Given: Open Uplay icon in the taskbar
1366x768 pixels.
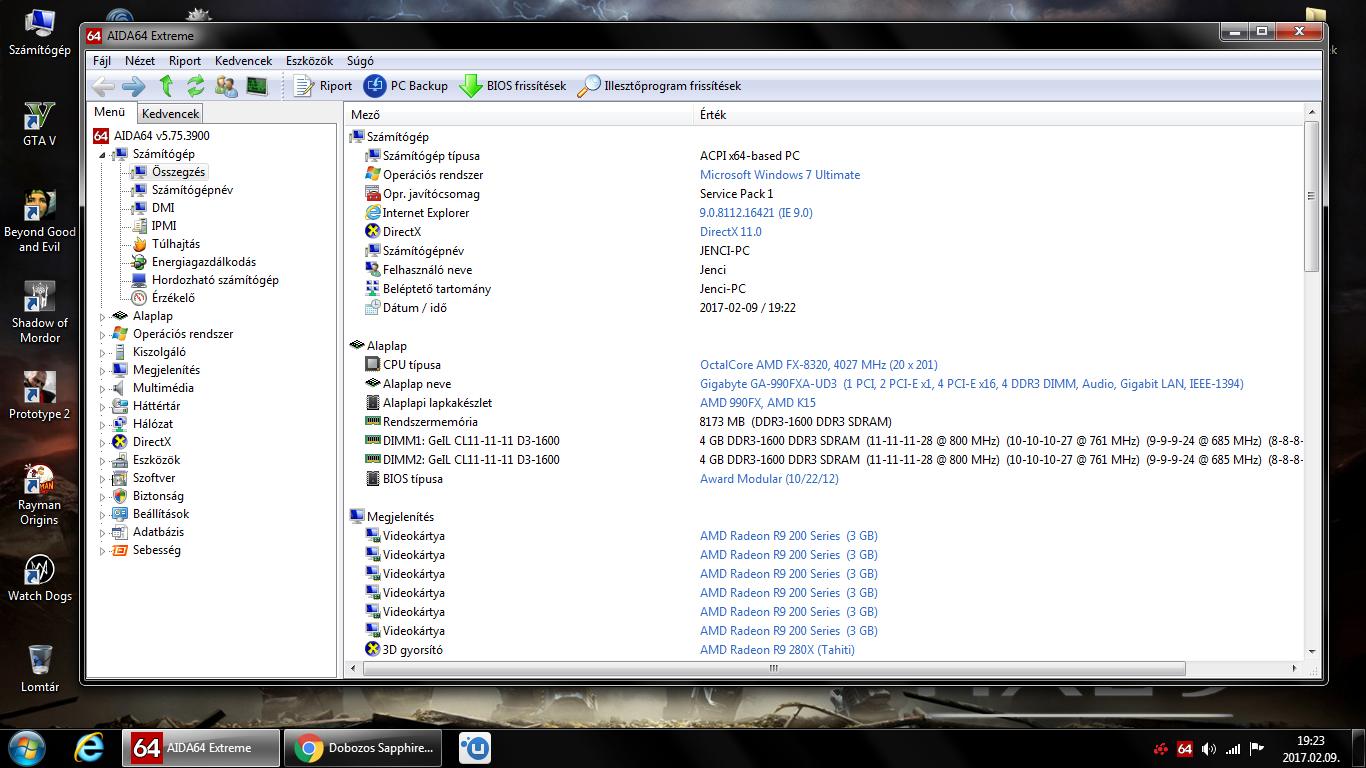Looking at the screenshot, I should point(475,747).
